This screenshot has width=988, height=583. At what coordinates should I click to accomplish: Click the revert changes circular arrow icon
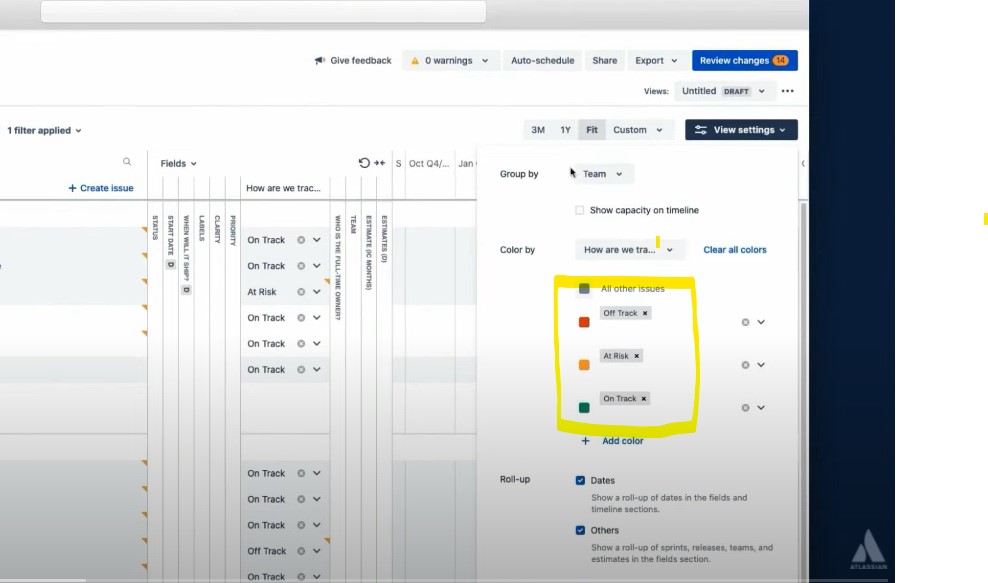click(x=362, y=163)
